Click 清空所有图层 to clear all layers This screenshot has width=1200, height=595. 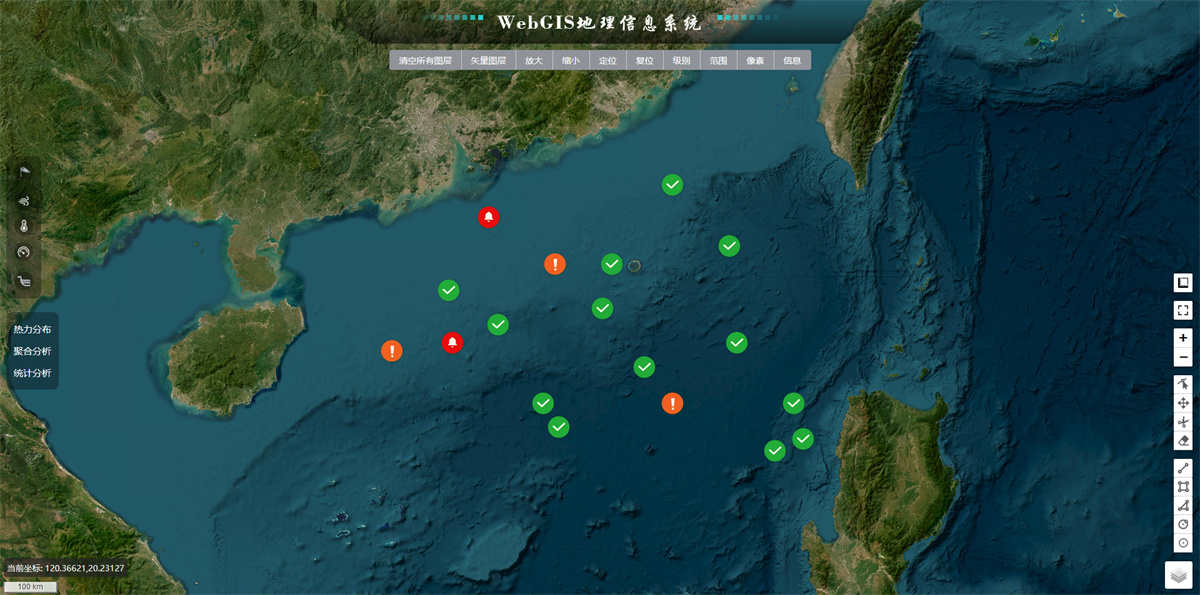(425, 61)
